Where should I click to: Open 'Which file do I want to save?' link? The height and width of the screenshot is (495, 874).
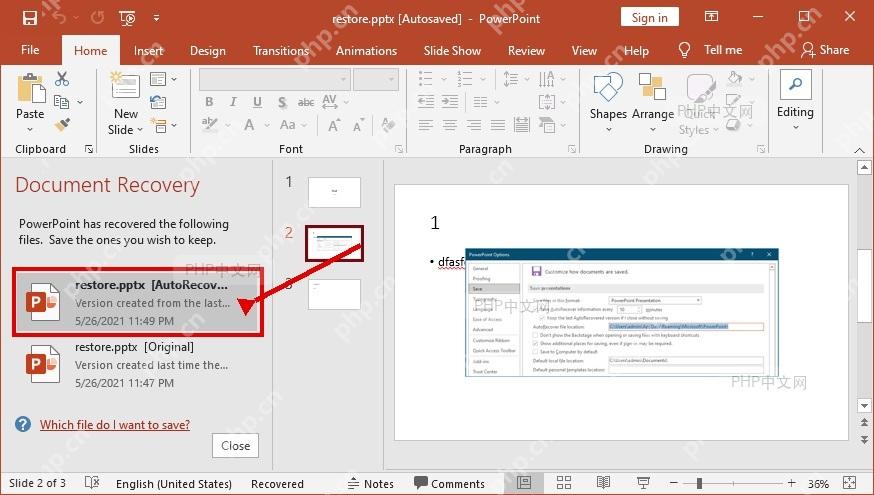pos(115,425)
